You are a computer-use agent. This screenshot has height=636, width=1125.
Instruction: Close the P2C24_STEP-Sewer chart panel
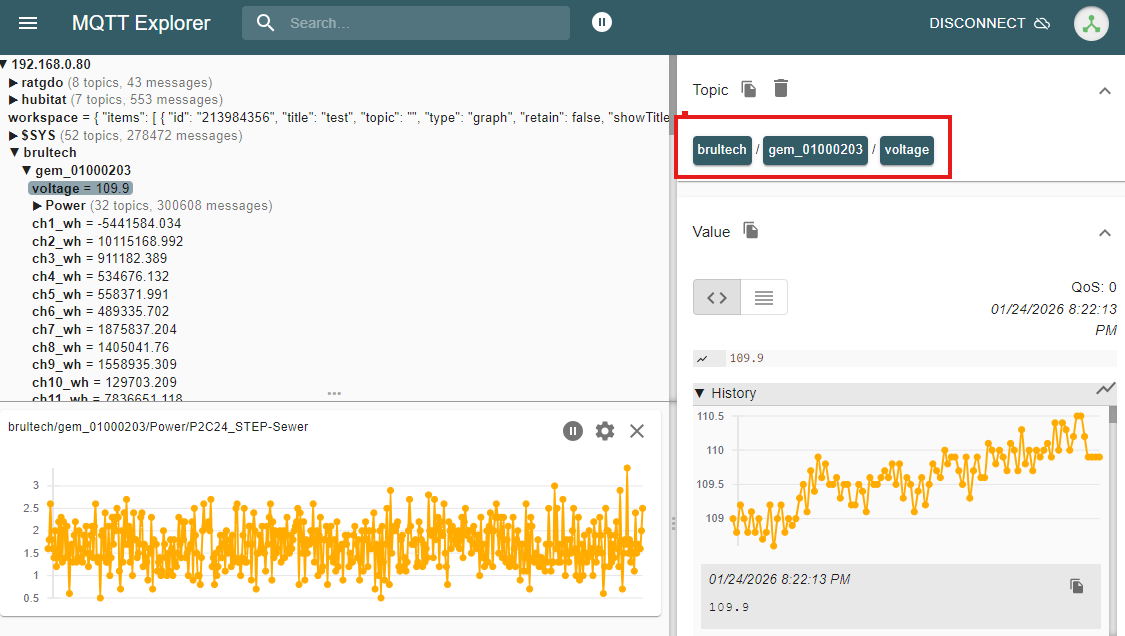(x=637, y=430)
